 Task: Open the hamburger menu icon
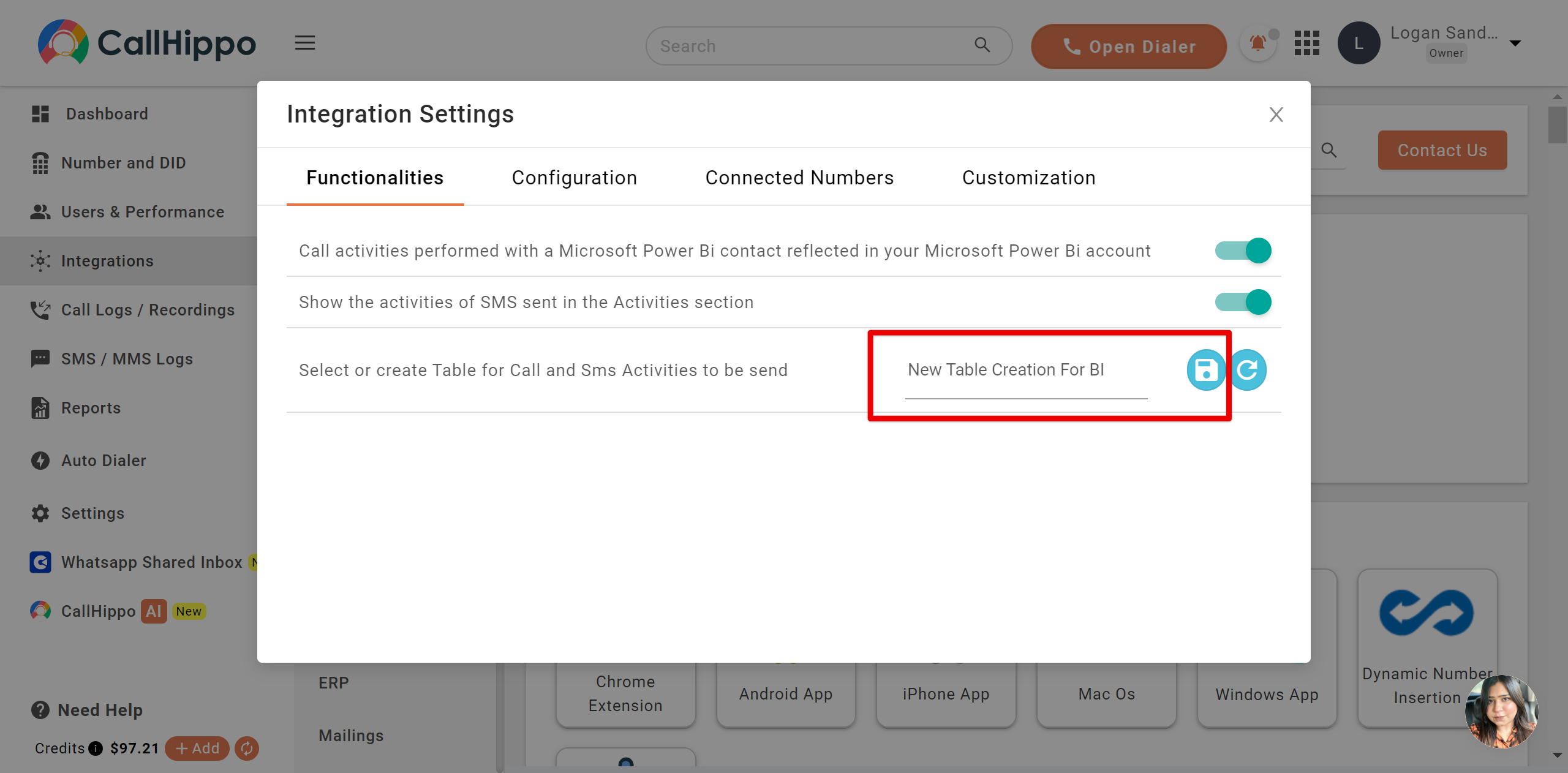point(305,43)
